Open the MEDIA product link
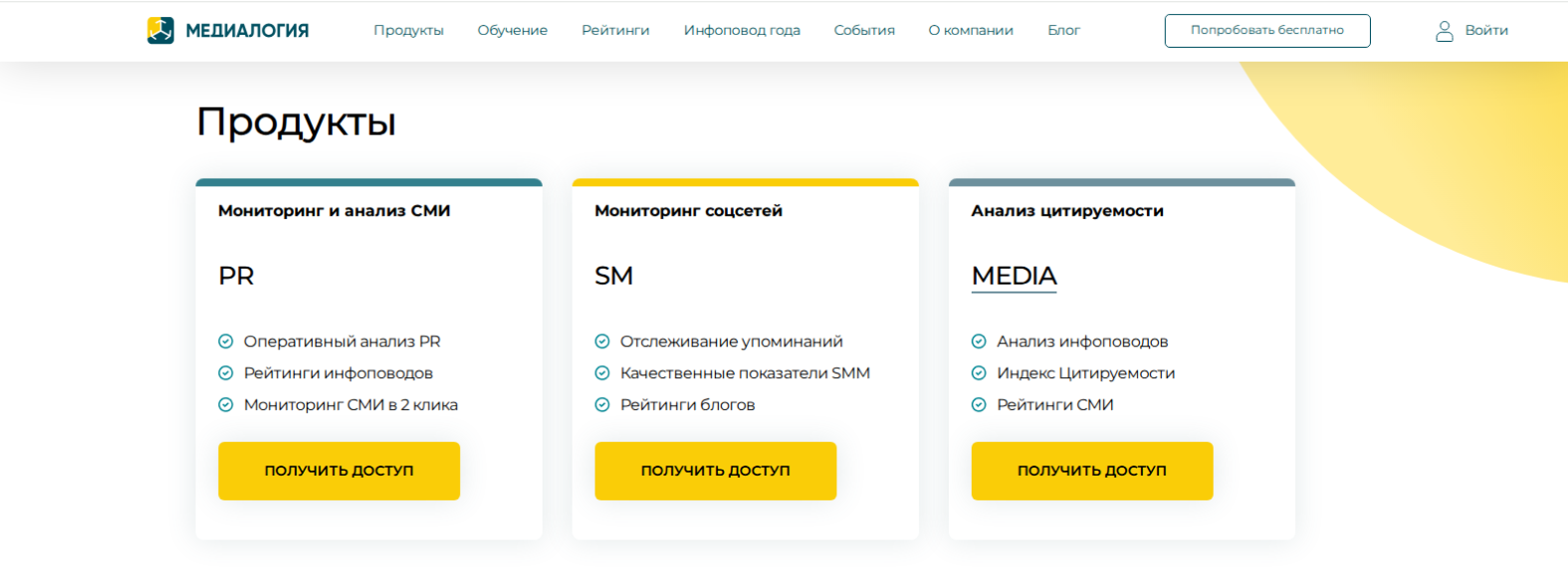Screen dimensions: 1568x586 click(1013, 276)
